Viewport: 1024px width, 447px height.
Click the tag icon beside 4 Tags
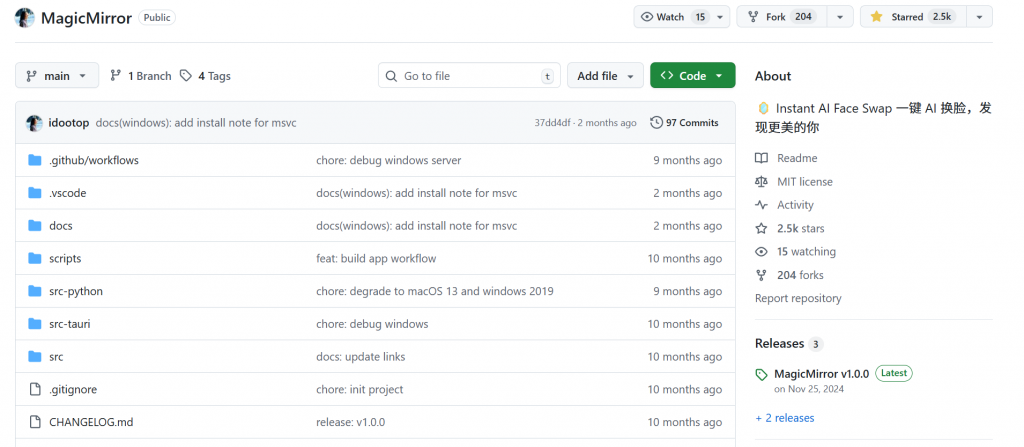point(186,76)
